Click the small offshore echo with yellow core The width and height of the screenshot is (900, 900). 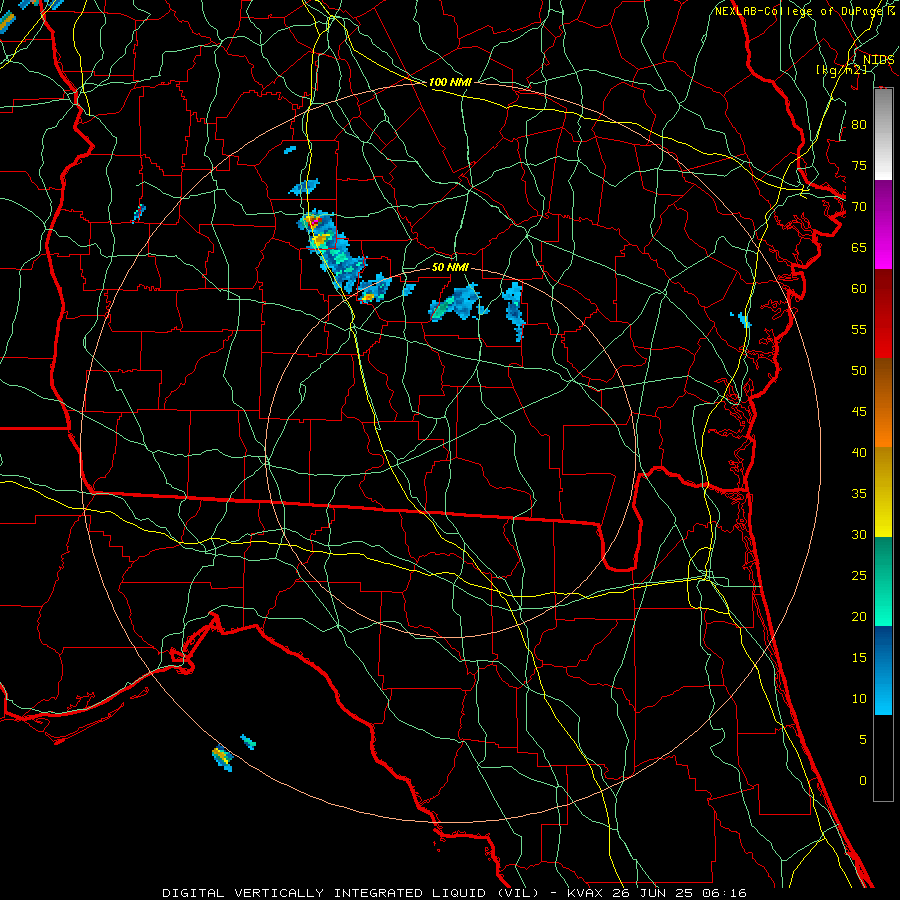click(222, 758)
